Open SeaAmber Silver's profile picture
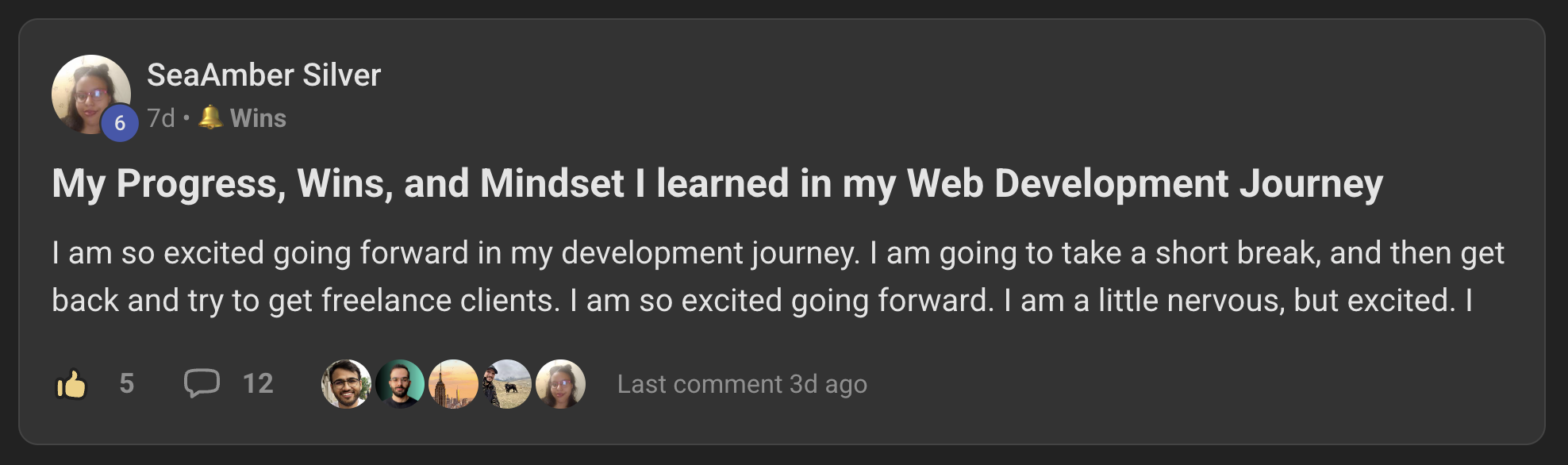The image size is (1568, 465). pyautogui.click(x=87, y=90)
